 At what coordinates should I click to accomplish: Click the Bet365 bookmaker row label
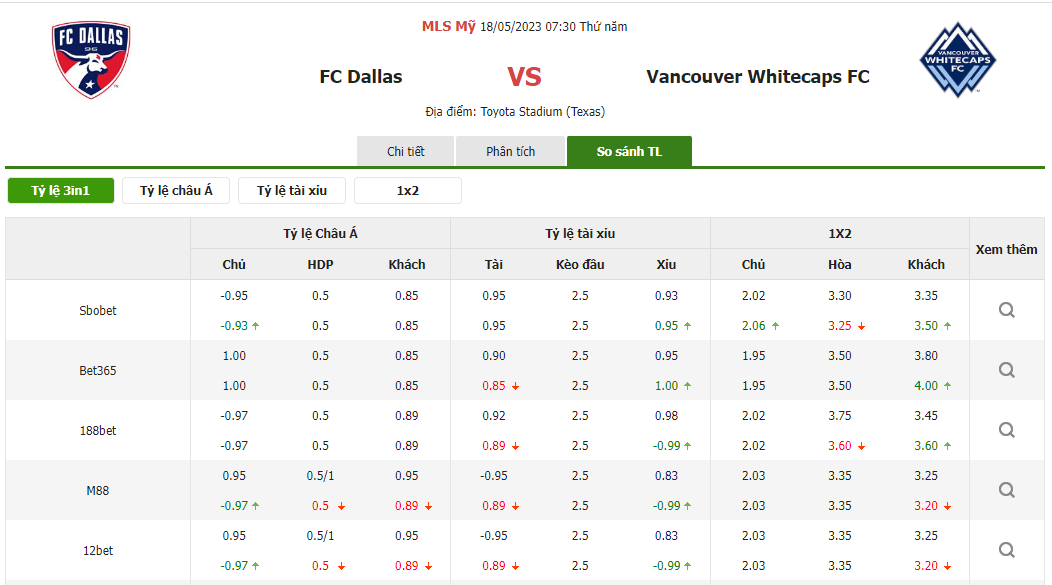(x=98, y=370)
